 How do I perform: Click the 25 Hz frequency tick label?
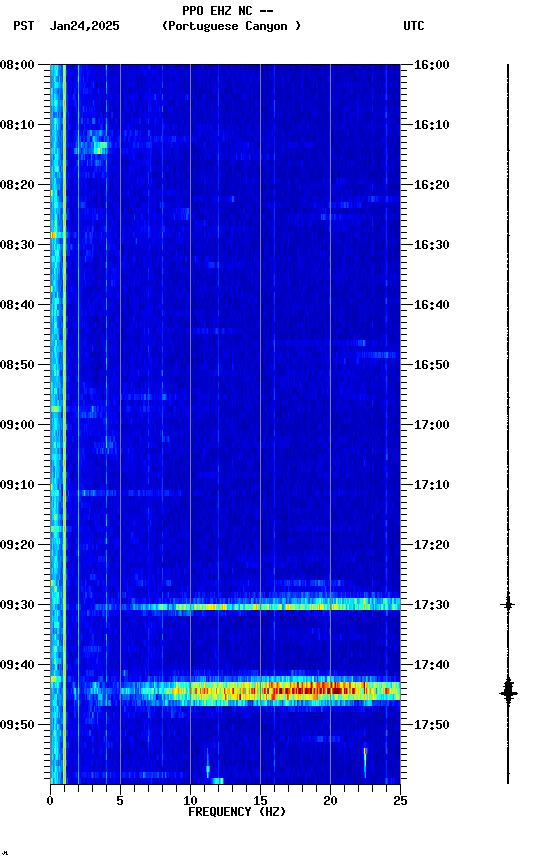[400, 801]
